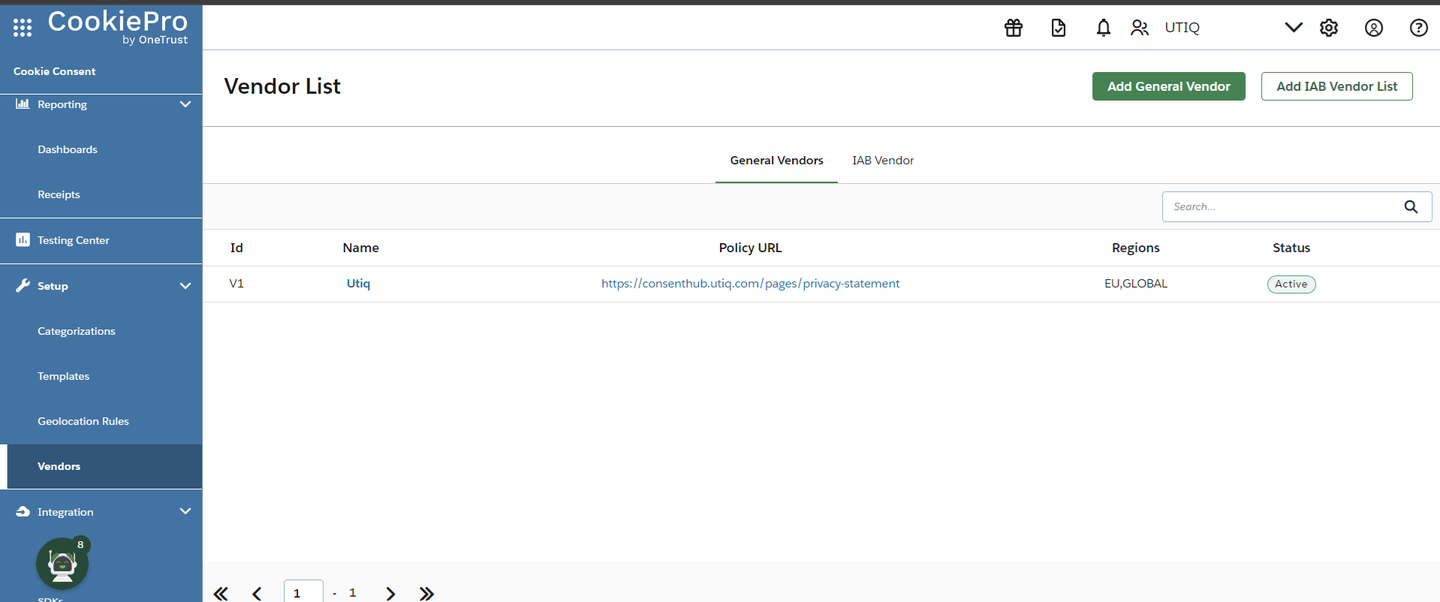The height and width of the screenshot is (602, 1440).
Task: Collapse the Setup section
Action: point(185,286)
